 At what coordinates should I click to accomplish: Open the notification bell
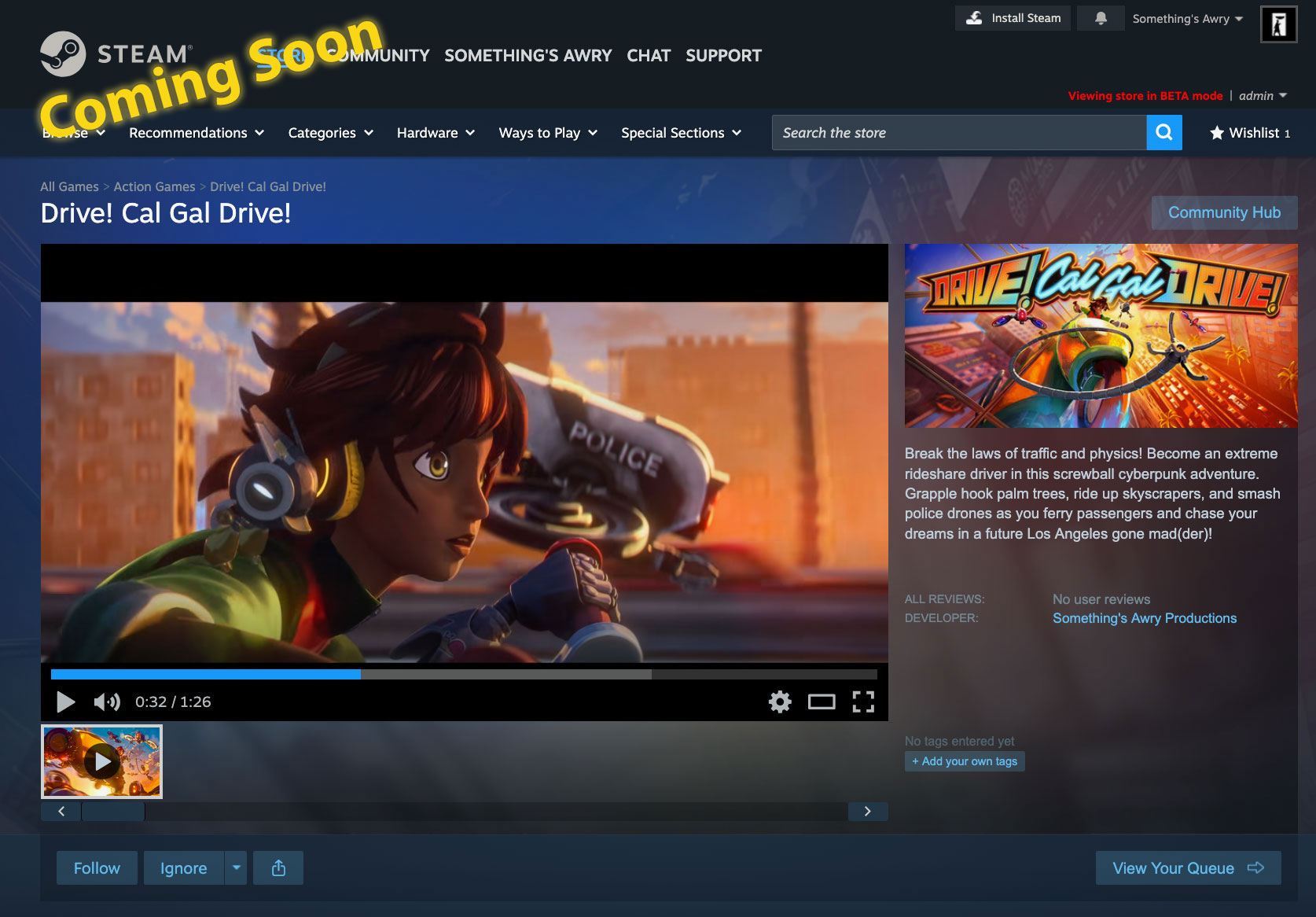pyautogui.click(x=1101, y=18)
